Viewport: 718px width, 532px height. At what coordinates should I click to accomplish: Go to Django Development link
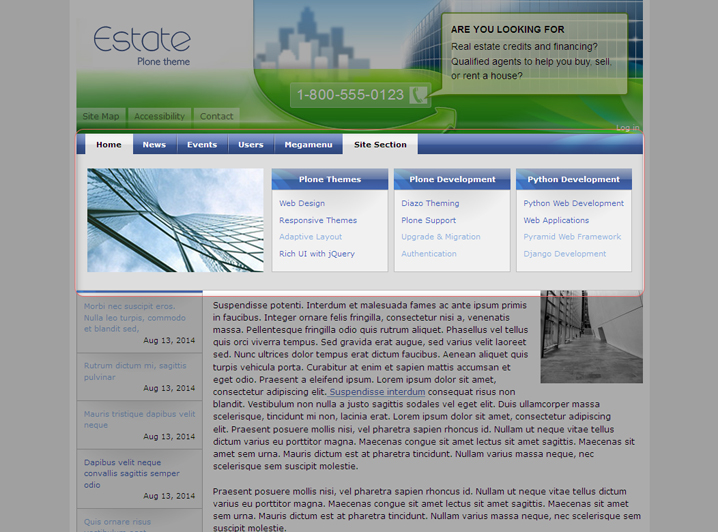(x=565, y=254)
